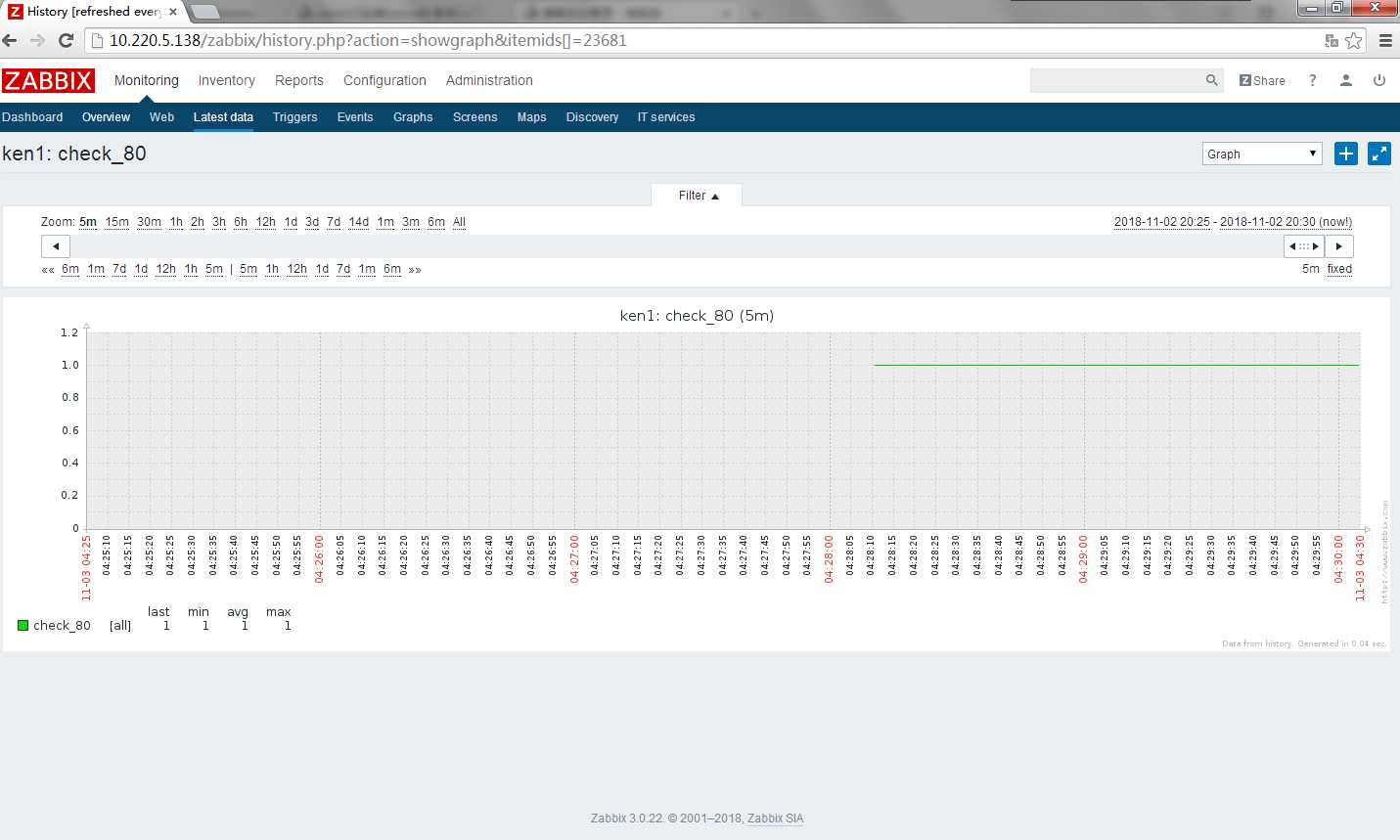The width and height of the screenshot is (1400, 840).
Task: Go to Events submenu
Action: tap(355, 117)
